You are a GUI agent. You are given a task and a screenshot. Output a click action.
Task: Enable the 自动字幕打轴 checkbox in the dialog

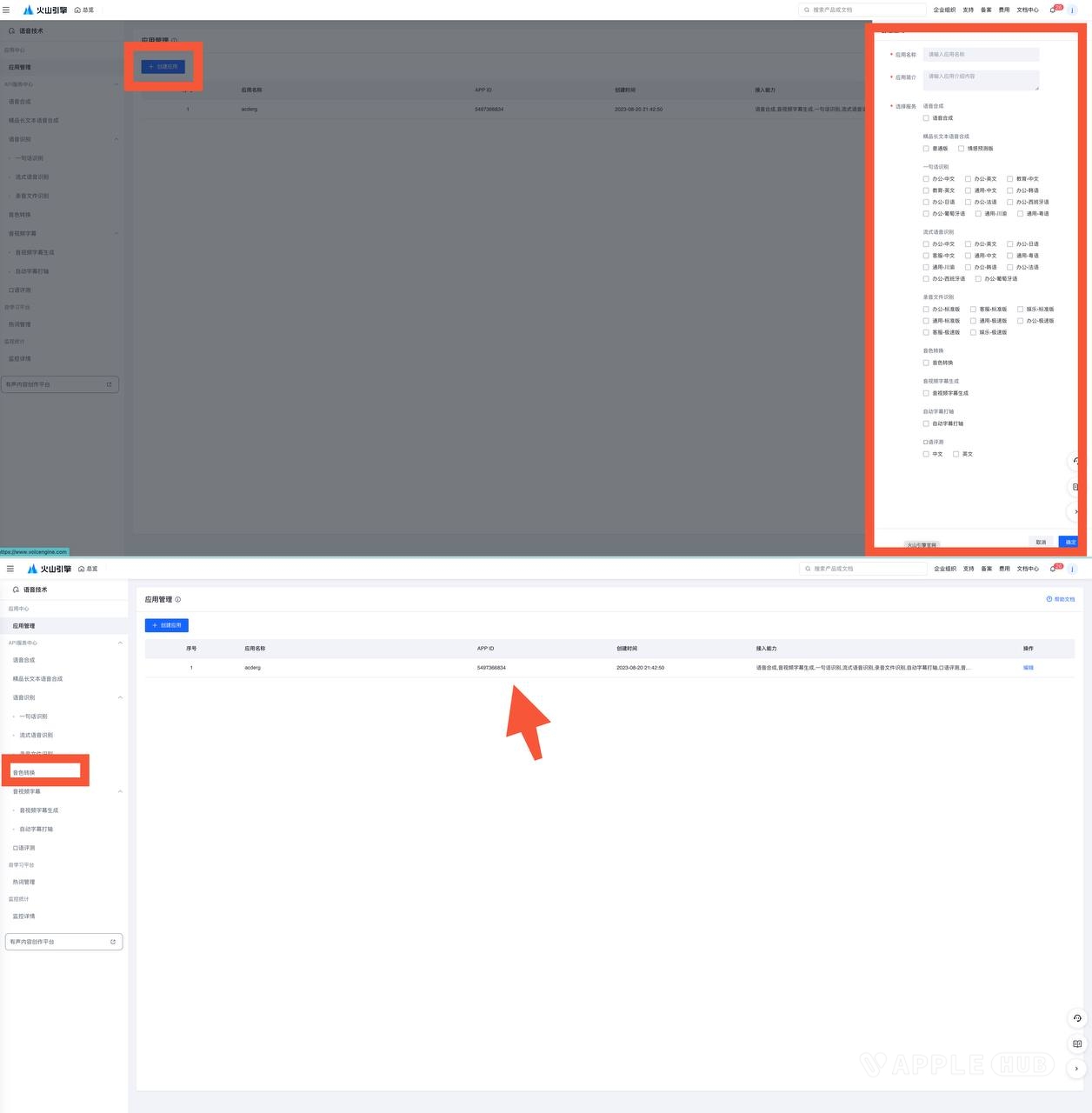pos(926,423)
